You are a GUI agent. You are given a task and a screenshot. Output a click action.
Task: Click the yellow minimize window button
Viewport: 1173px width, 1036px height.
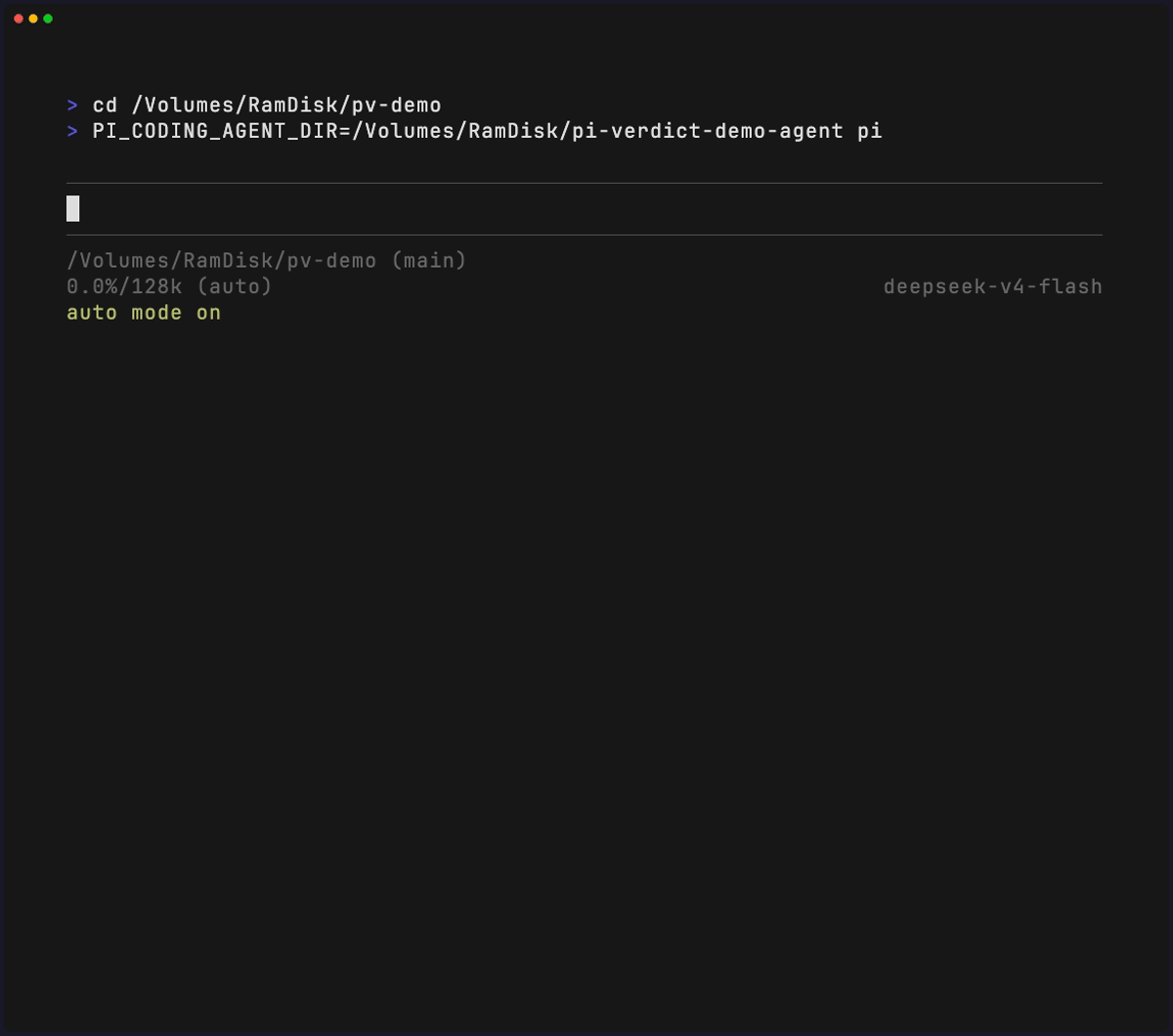click(33, 19)
